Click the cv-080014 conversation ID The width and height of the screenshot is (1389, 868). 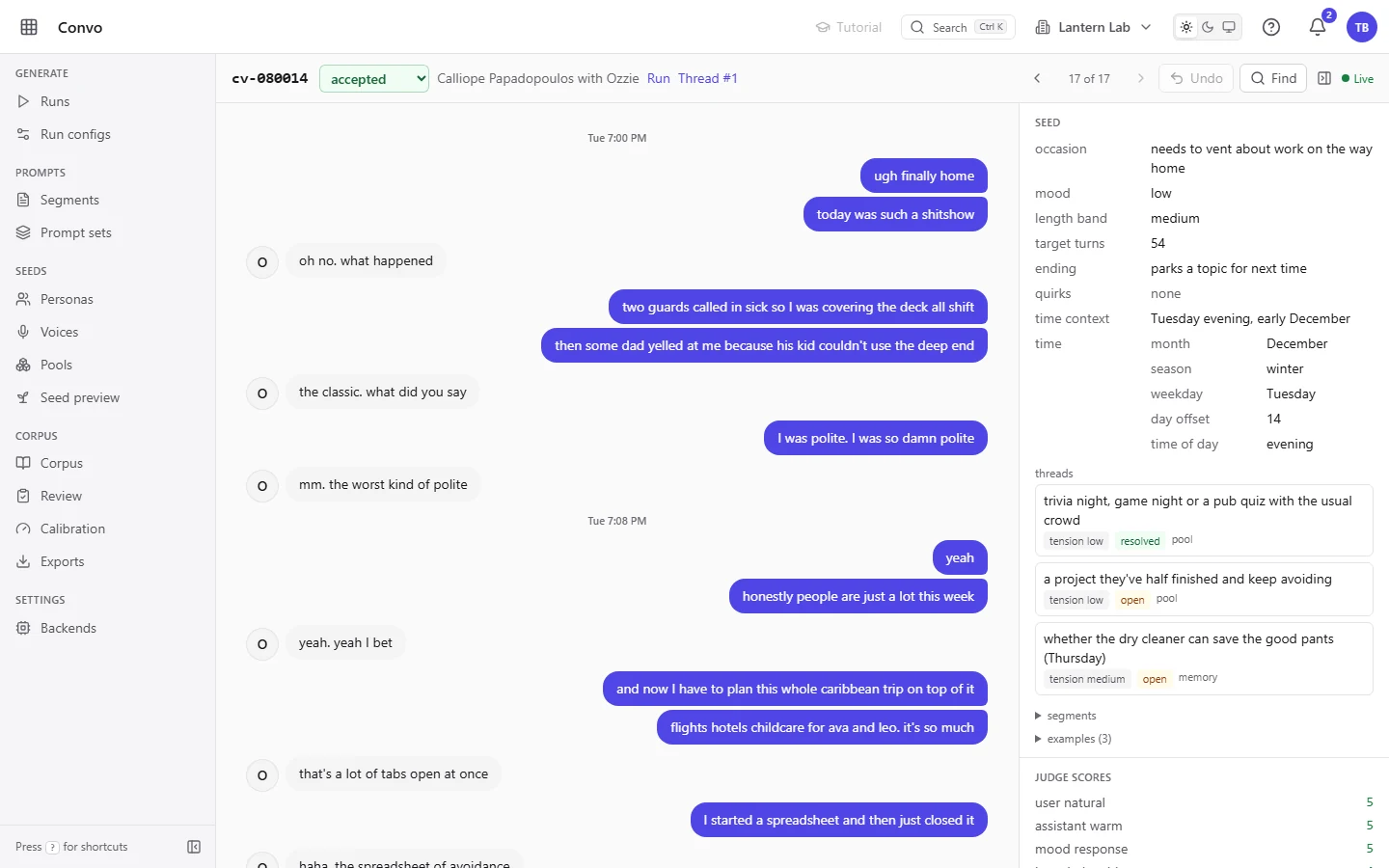coord(270,78)
